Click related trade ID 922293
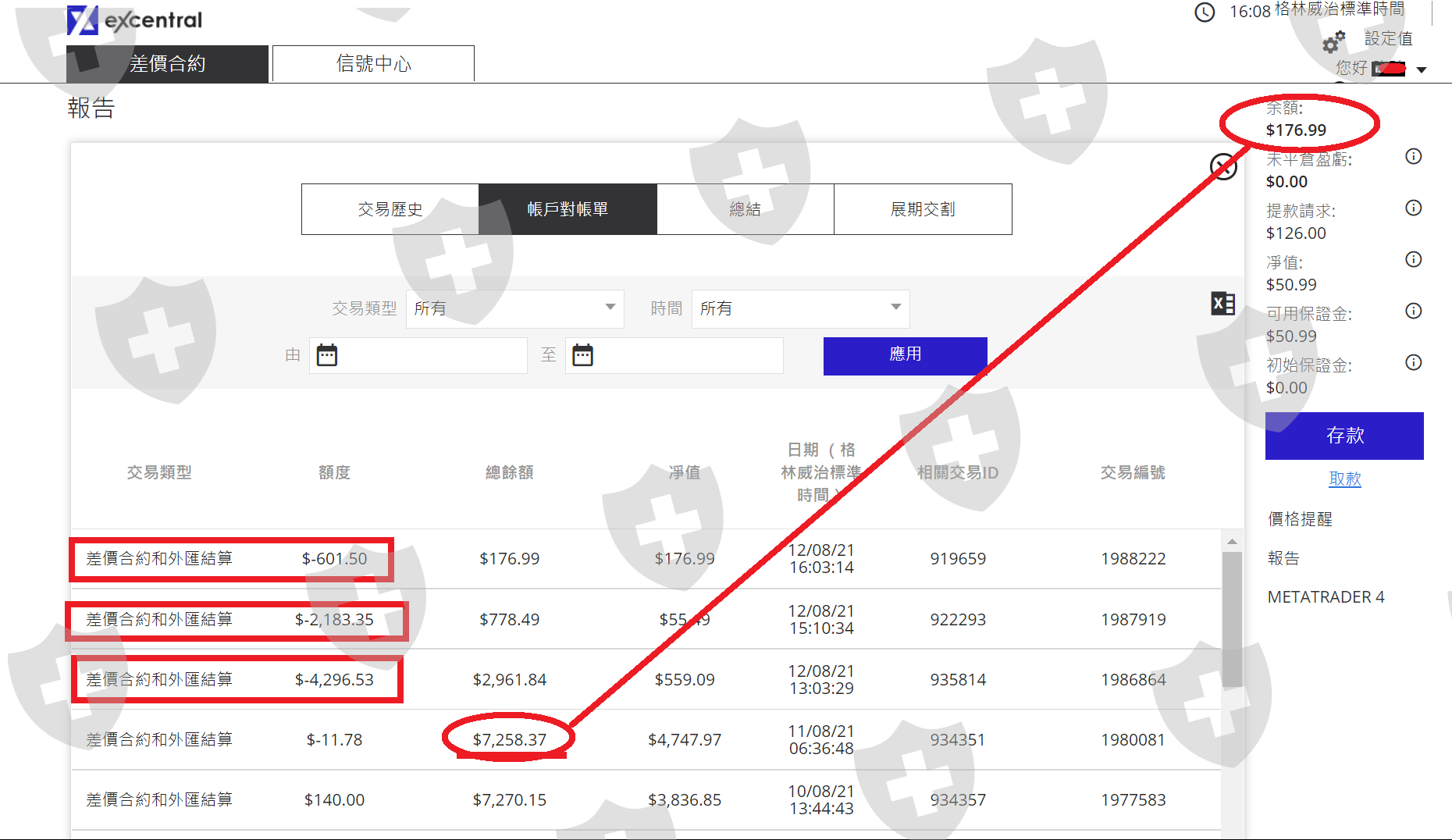Screen dimensions: 1452x840 (958, 620)
